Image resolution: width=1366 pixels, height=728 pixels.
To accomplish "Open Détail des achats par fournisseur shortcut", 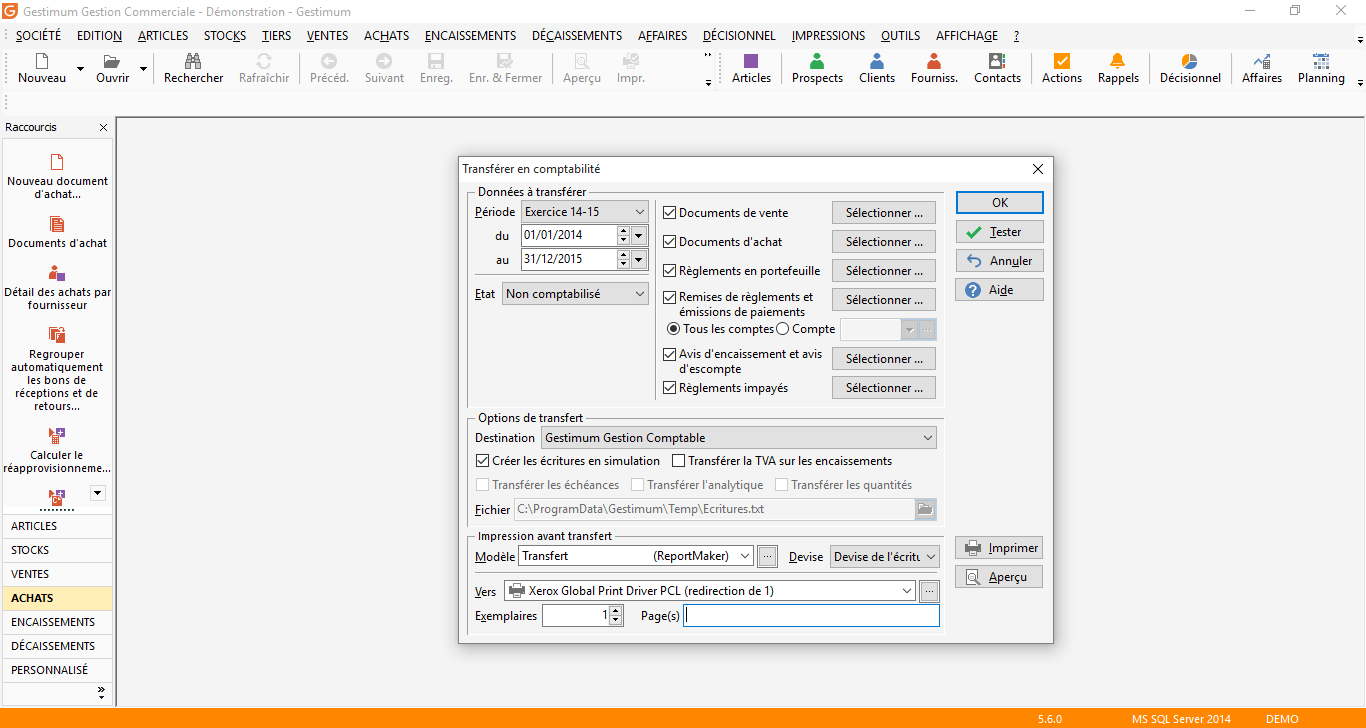I will pyautogui.click(x=57, y=288).
